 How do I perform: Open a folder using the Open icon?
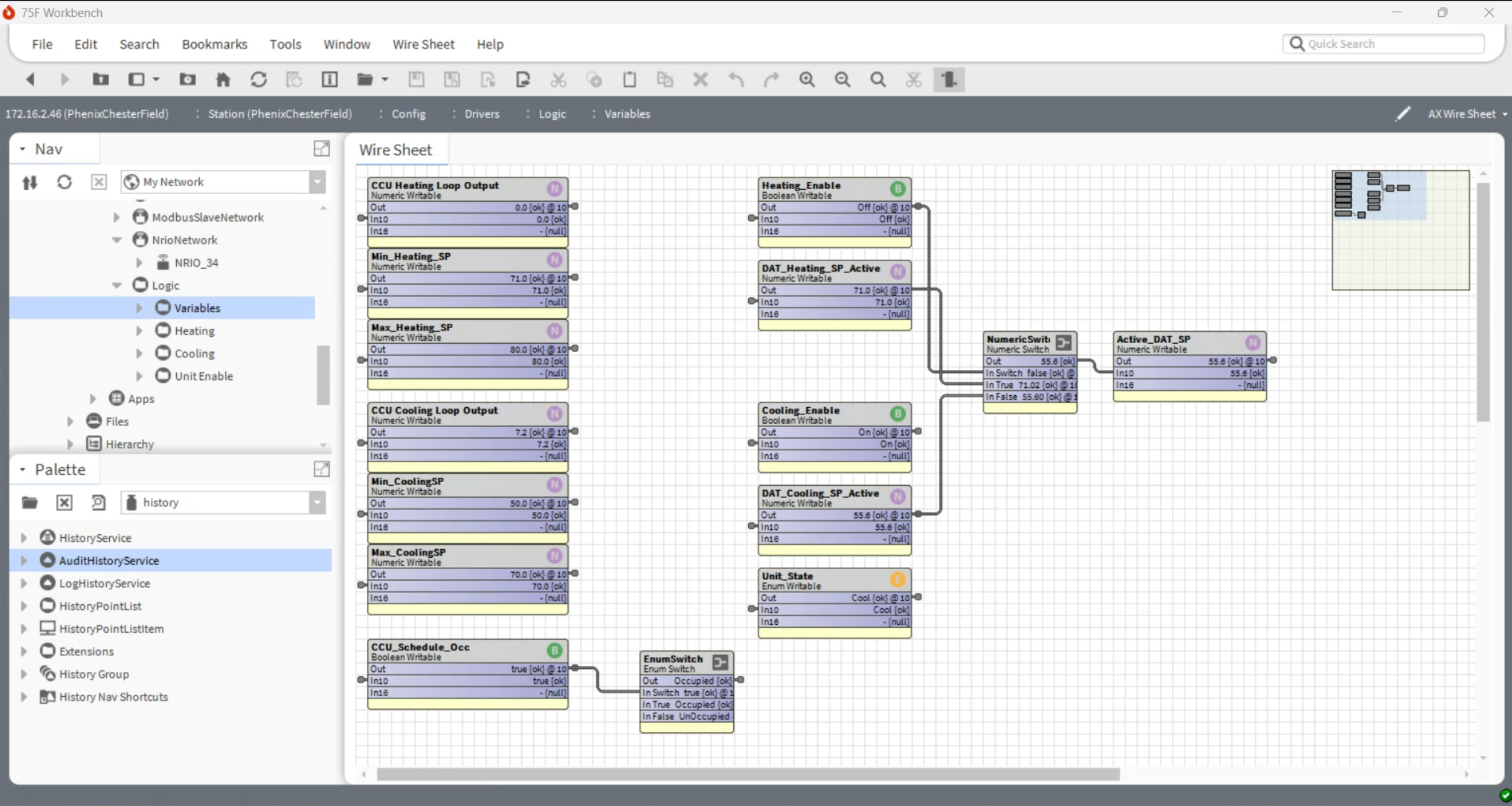[x=366, y=79]
